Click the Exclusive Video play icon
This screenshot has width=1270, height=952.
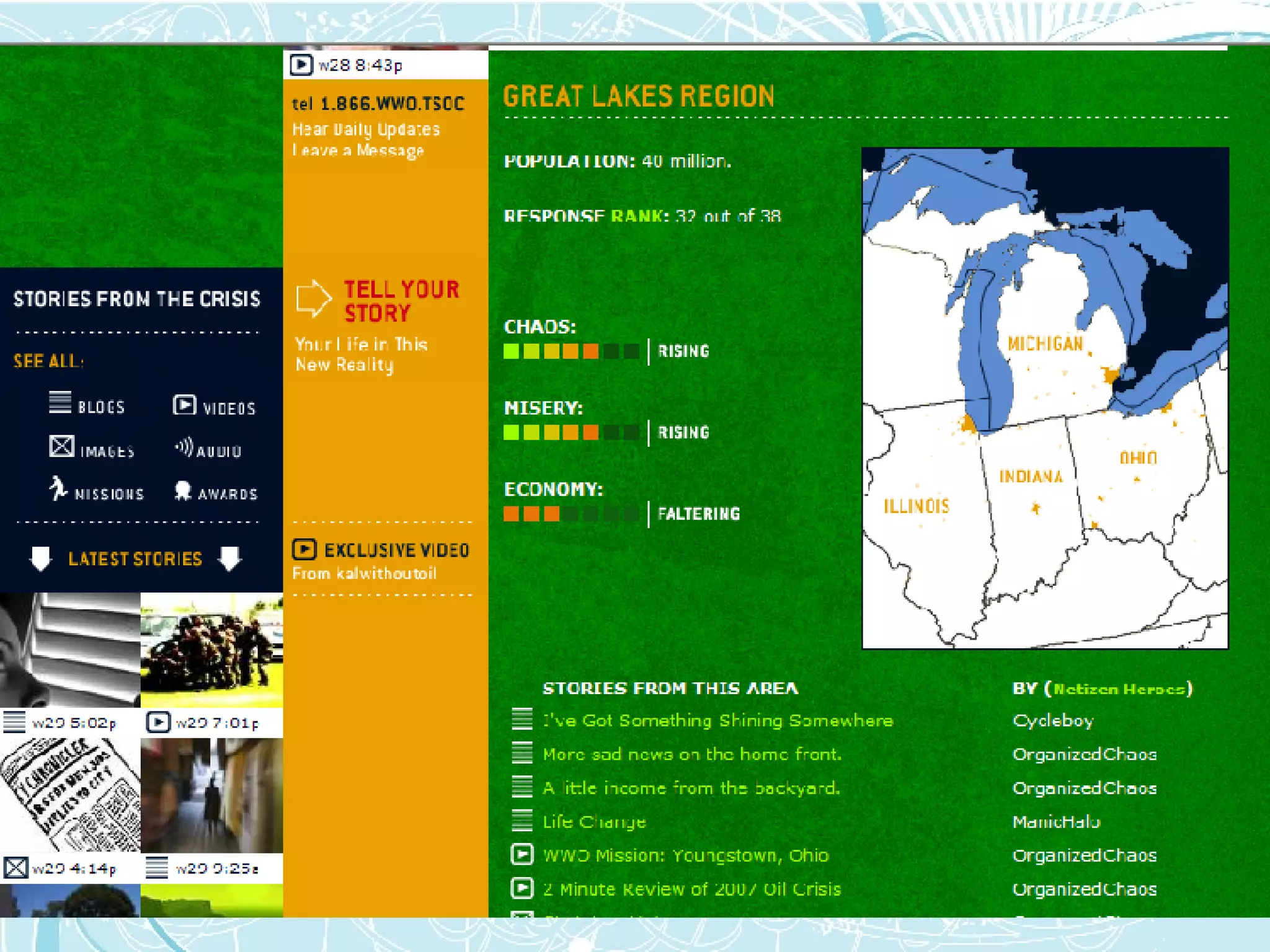click(304, 549)
